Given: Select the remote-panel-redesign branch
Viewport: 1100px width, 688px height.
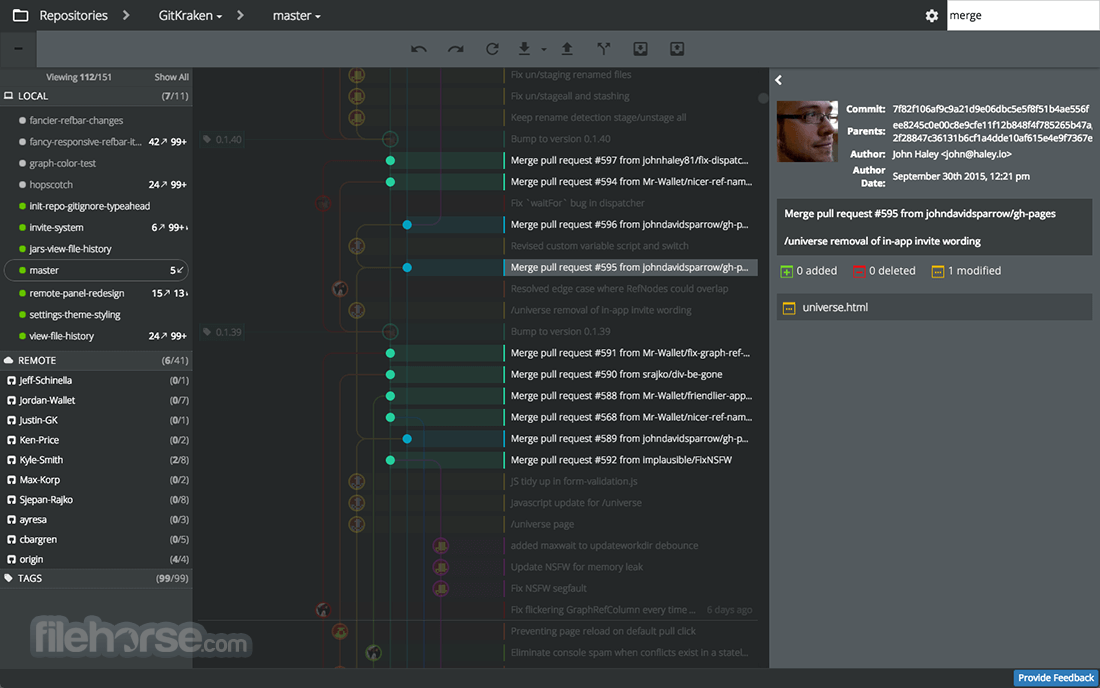Looking at the screenshot, I should coord(76,293).
